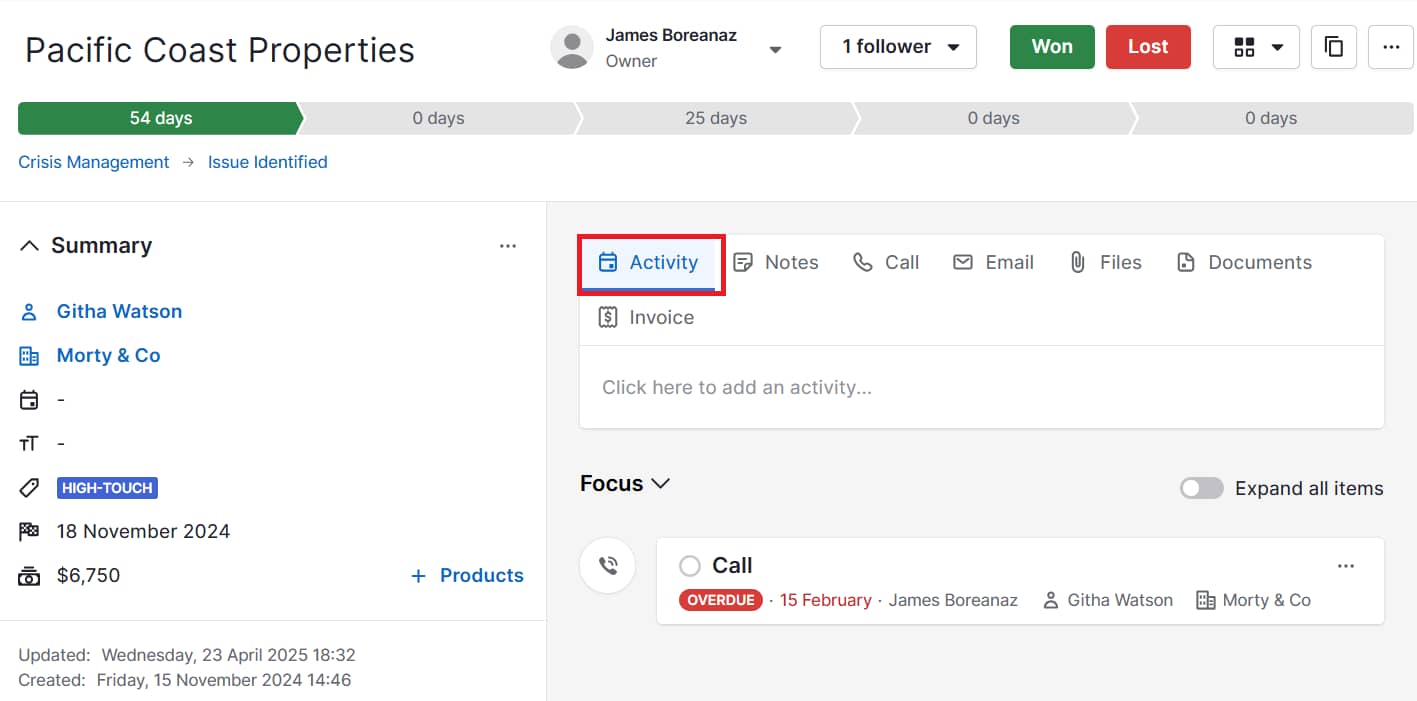Switch to the Notes tab

(x=776, y=262)
